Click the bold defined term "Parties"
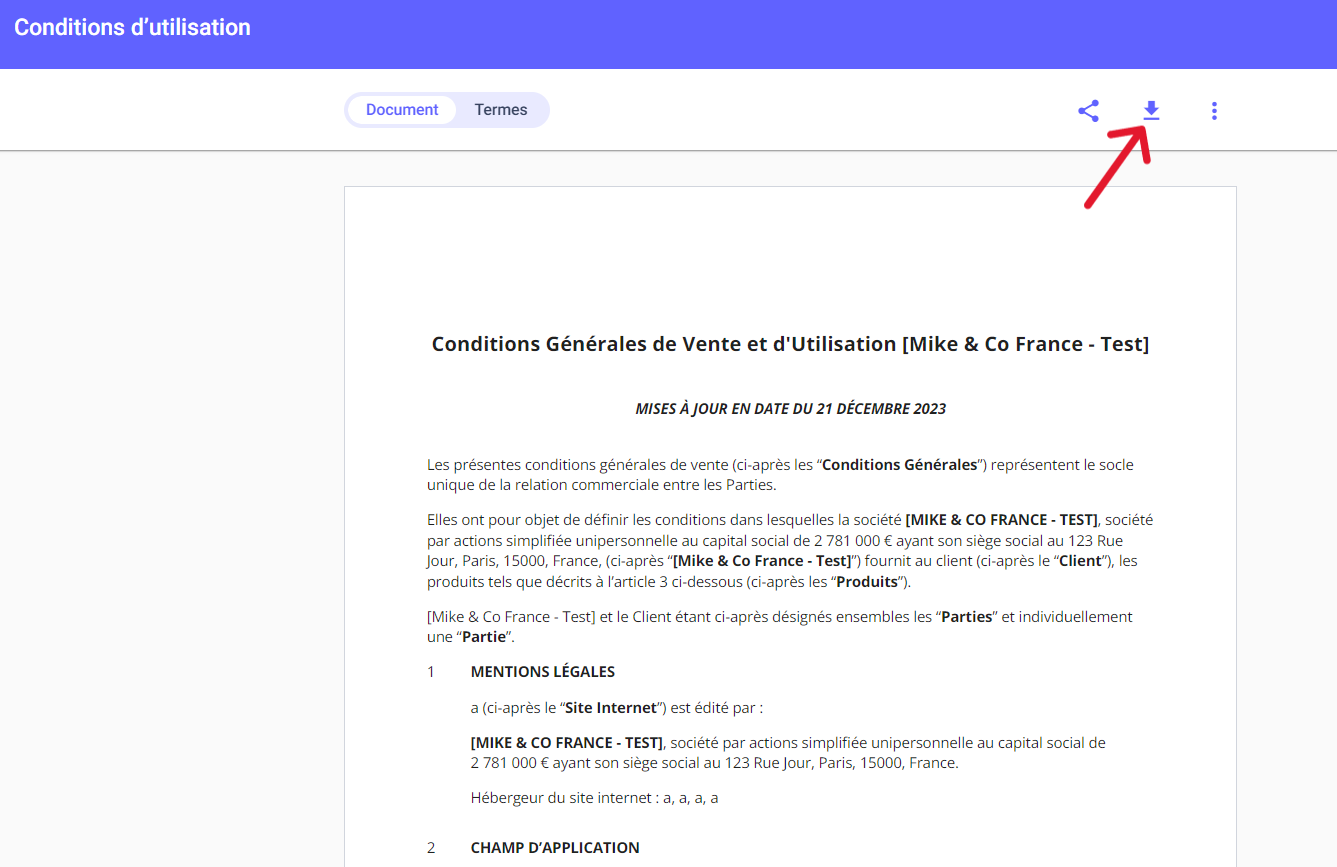 [967, 617]
